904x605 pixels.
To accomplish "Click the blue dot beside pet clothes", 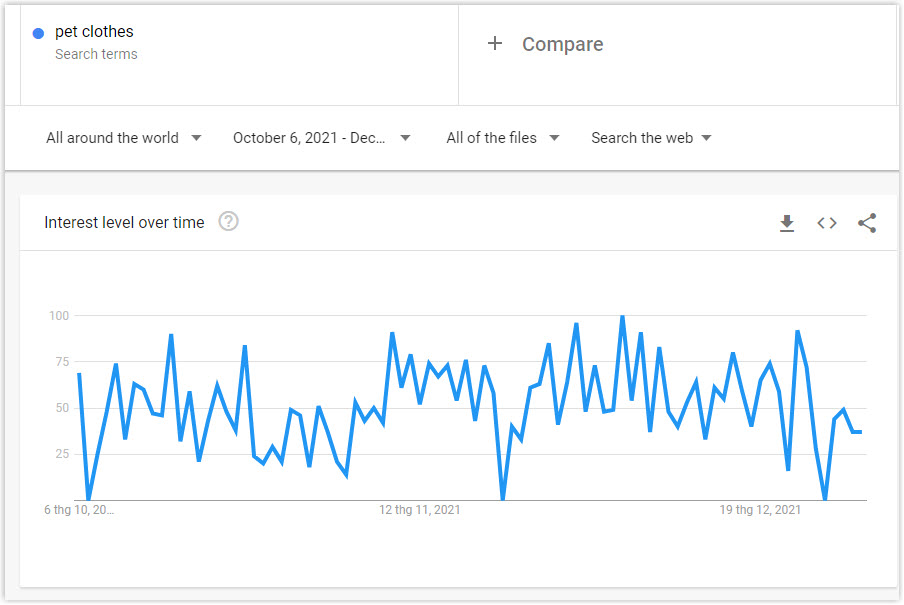I will (39, 33).
